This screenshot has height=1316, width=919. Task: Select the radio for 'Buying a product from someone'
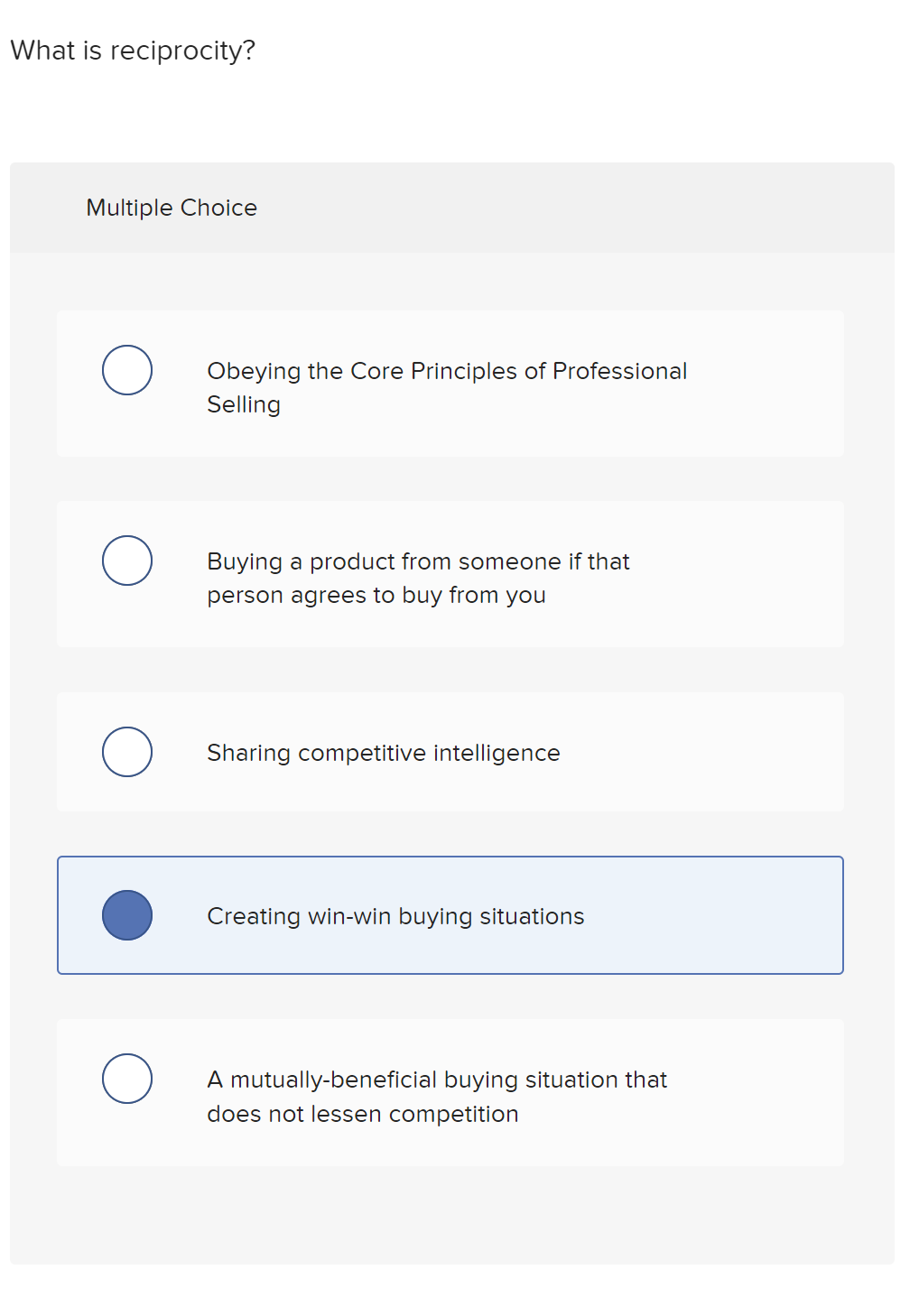[x=127, y=560]
